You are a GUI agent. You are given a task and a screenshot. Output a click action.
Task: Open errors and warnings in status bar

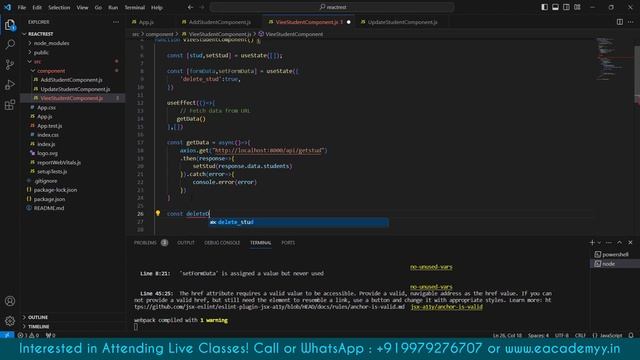28,335
